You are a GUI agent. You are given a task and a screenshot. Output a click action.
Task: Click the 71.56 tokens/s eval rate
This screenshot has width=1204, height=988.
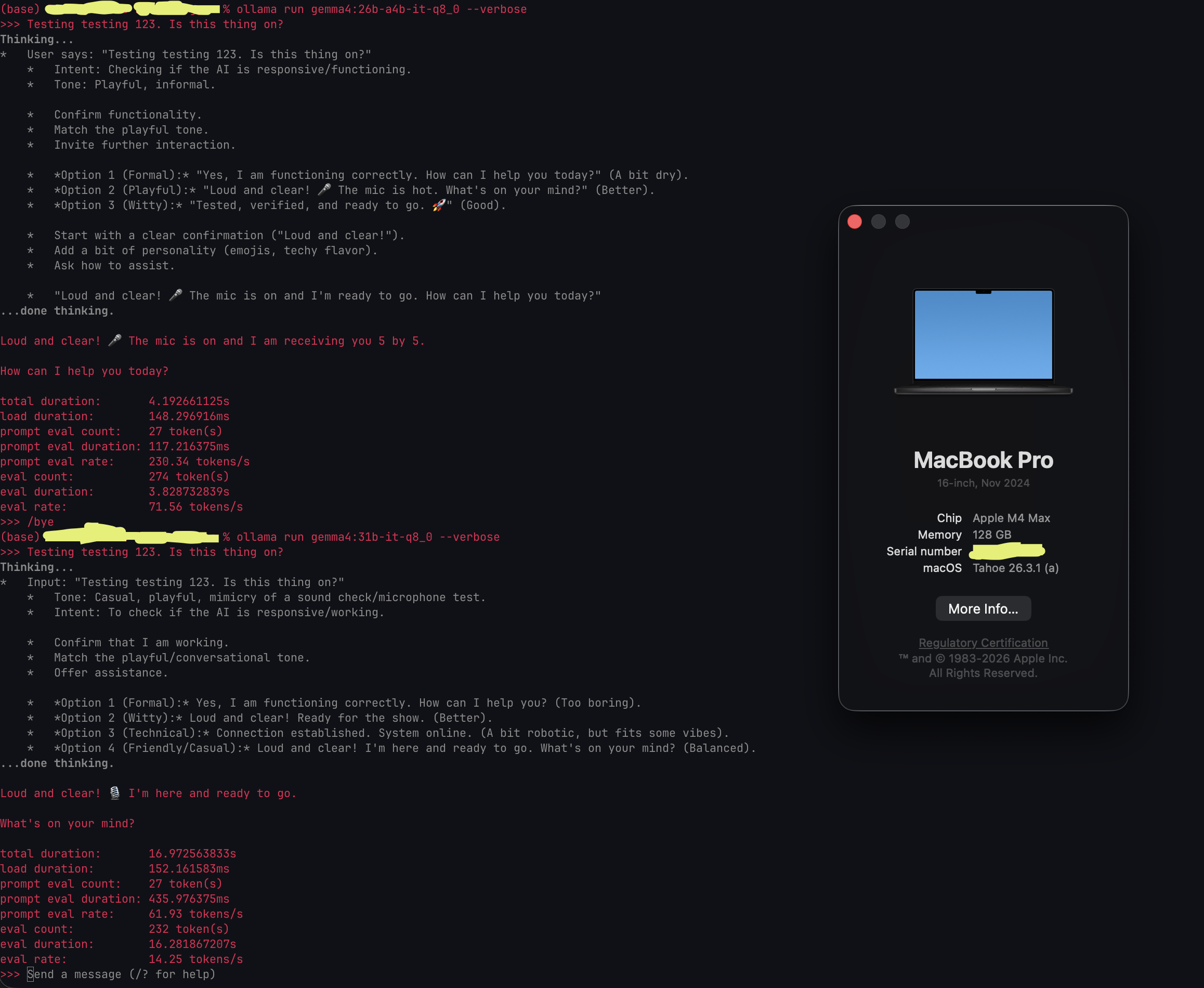point(195,506)
